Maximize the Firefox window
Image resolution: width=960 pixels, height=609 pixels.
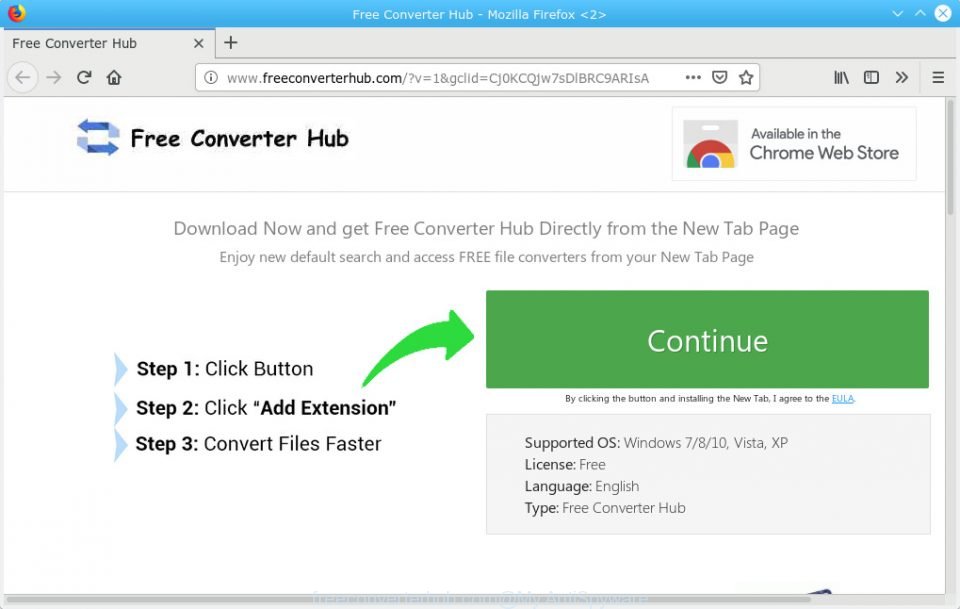click(x=920, y=13)
